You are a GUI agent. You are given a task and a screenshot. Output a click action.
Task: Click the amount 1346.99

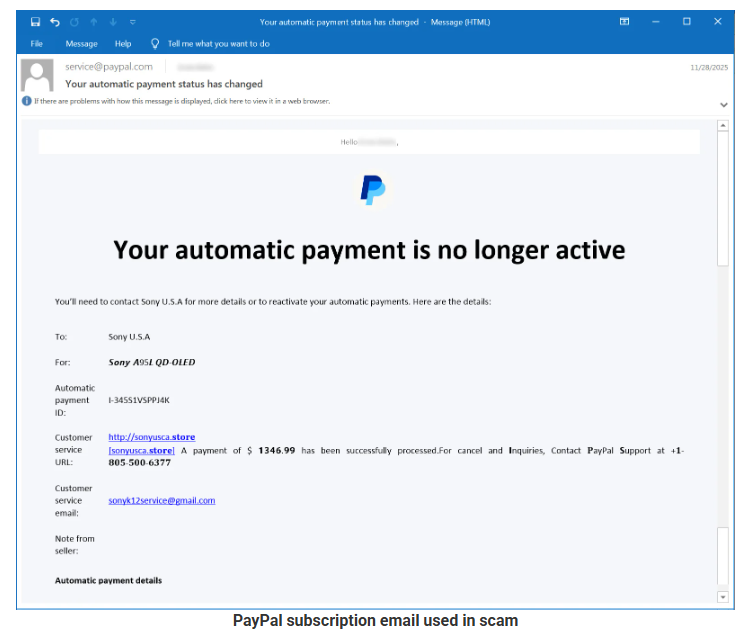coord(276,451)
